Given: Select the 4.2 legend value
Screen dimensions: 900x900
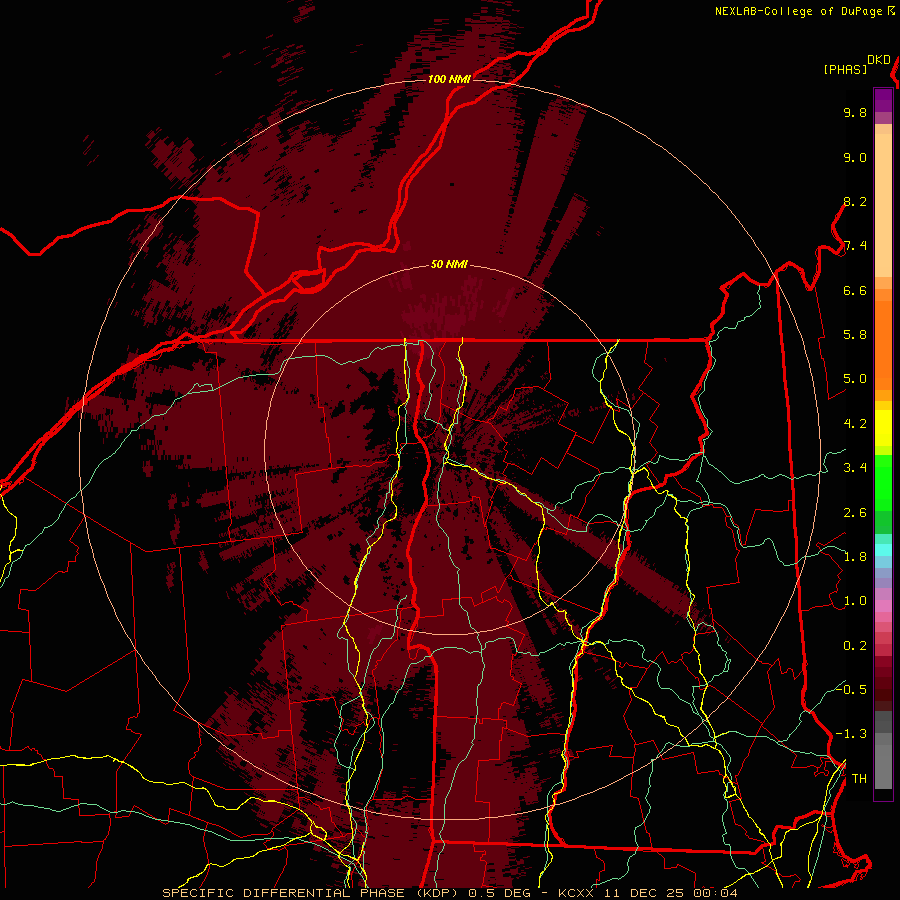Looking at the screenshot, I should coord(855,424).
